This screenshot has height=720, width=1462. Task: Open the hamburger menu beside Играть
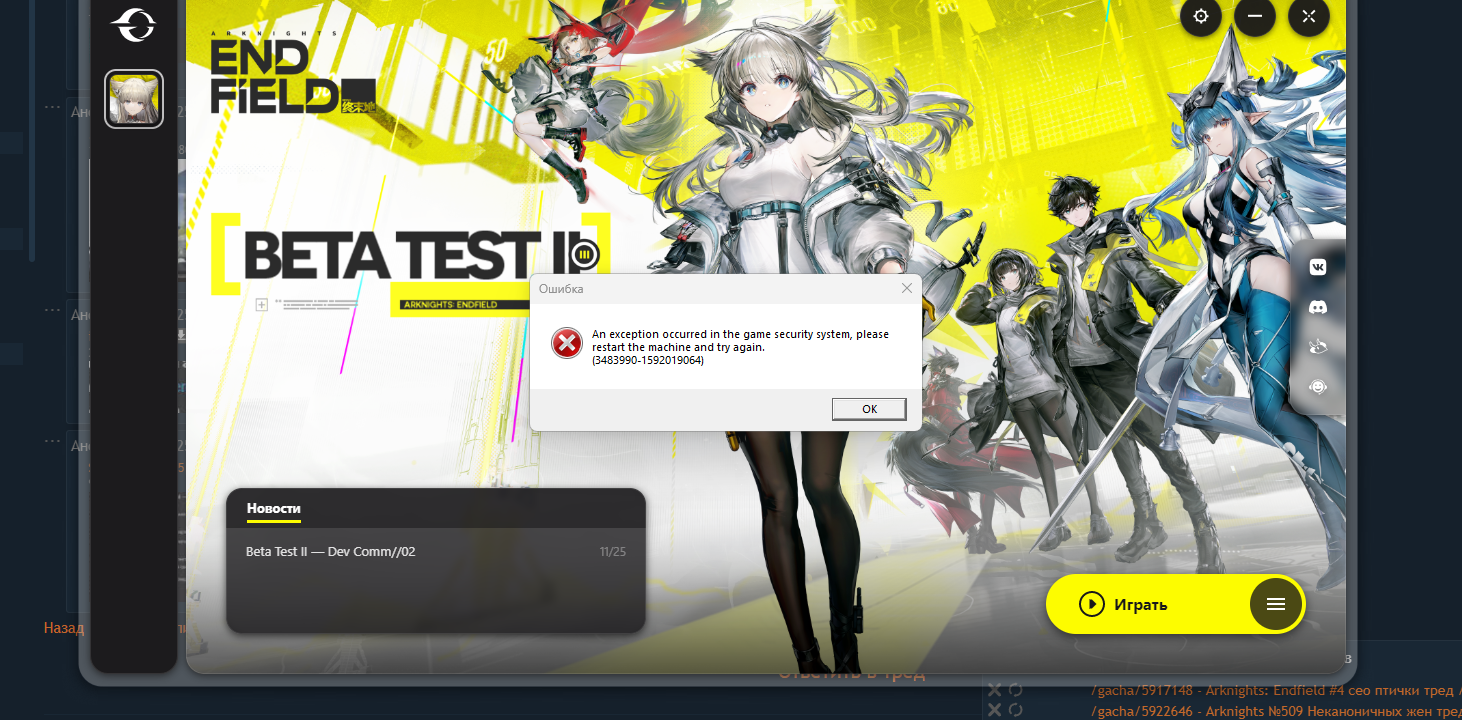click(1276, 604)
